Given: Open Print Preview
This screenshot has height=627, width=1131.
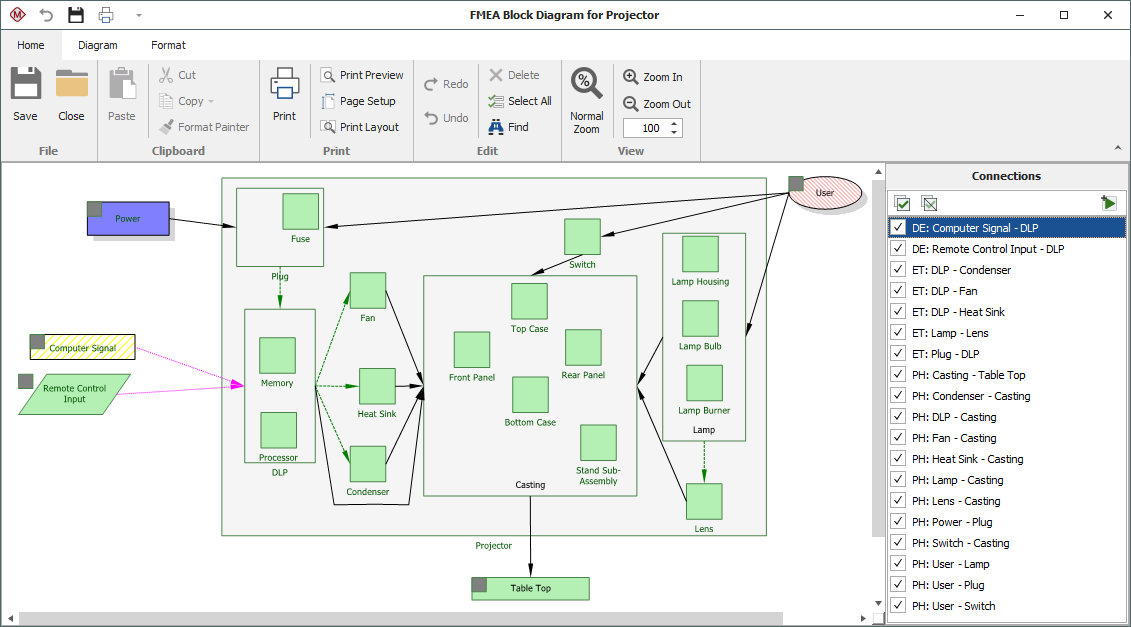Looking at the screenshot, I should (x=362, y=75).
